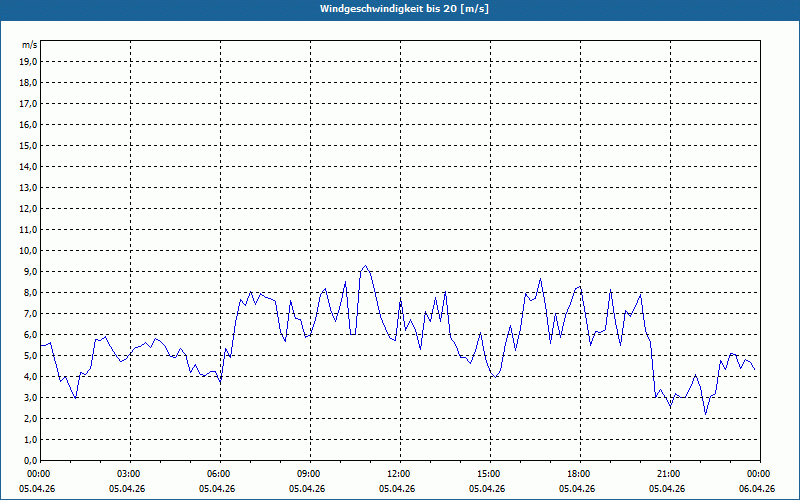Select the "6,0" y-axis label
Viewport: 800px width, 500px height.
(30, 335)
